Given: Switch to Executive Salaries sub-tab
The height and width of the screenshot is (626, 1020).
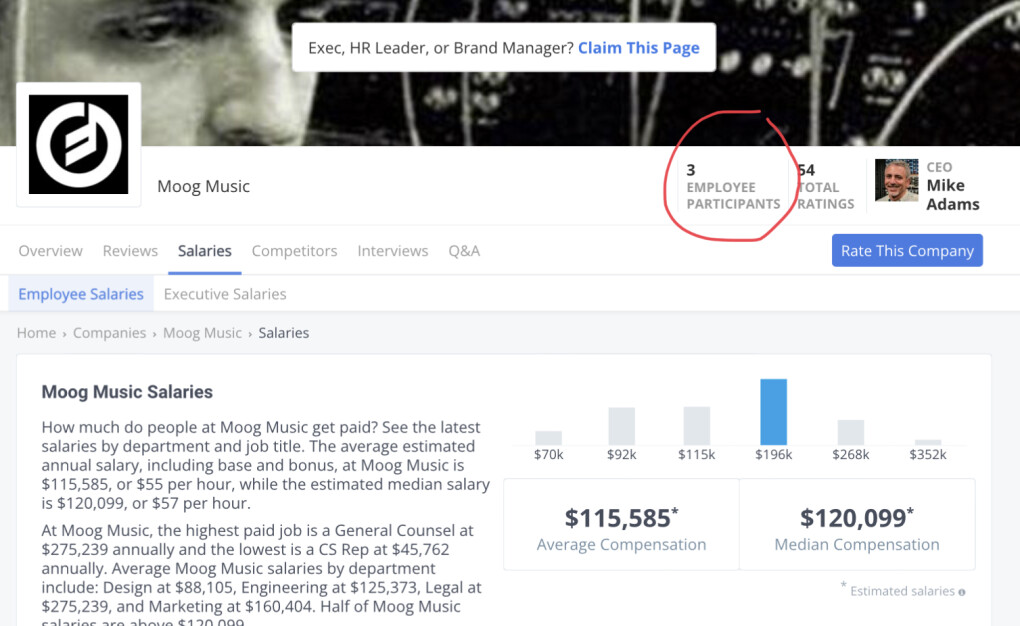Looking at the screenshot, I should [225, 294].
